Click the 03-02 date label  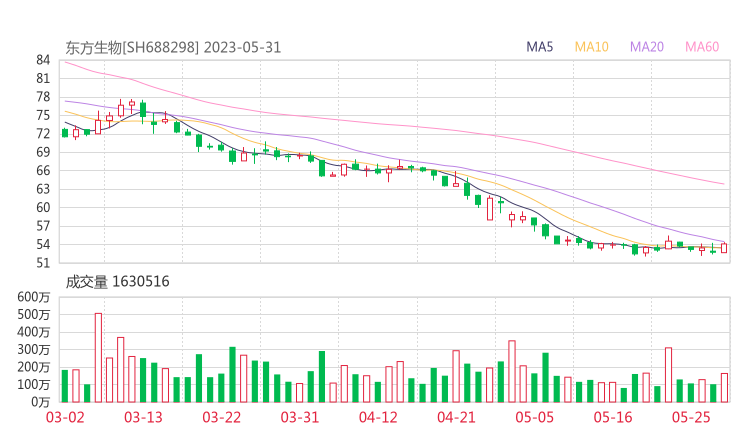tap(65, 417)
